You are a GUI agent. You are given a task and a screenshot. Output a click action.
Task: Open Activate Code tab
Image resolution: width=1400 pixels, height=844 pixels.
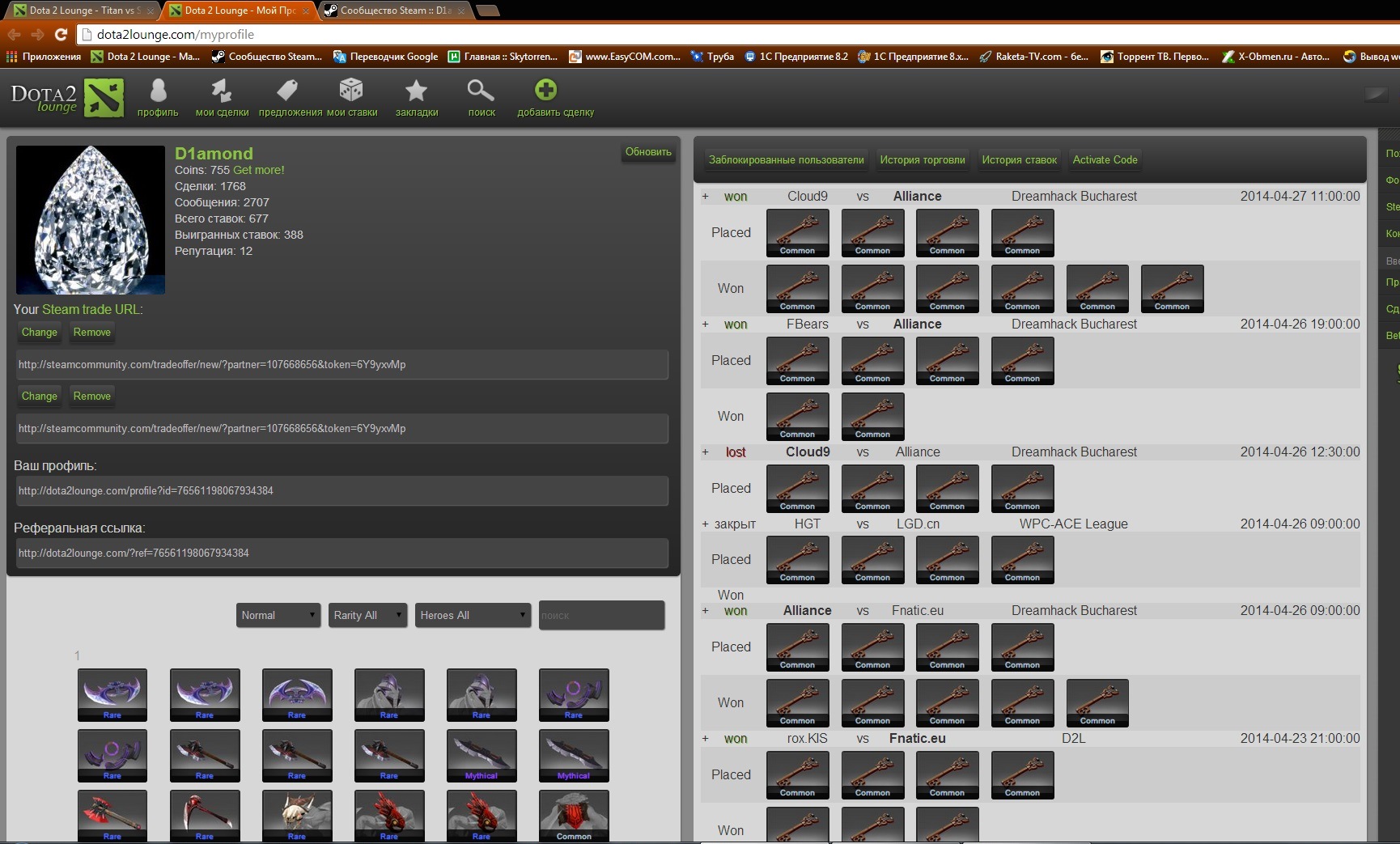(x=1105, y=160)
